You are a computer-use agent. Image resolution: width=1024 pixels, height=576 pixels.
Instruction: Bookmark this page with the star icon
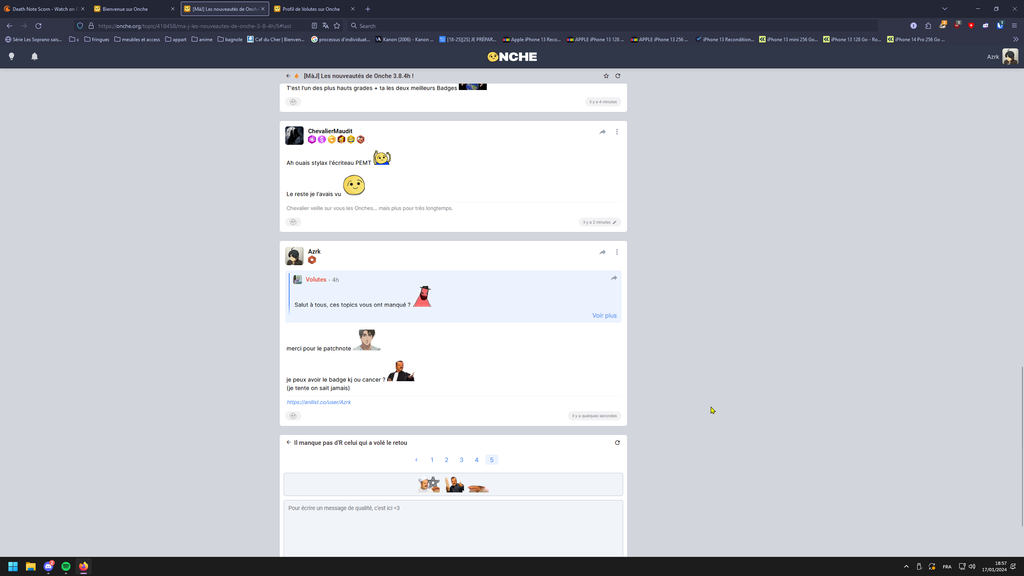click(337, 25)
